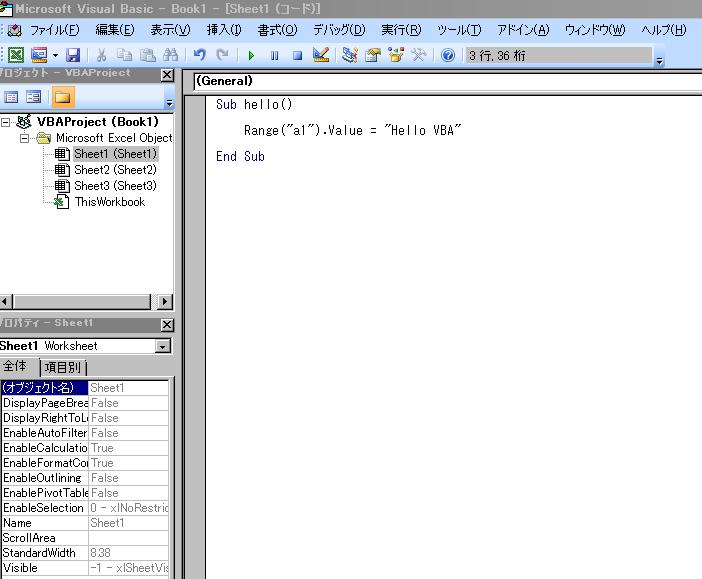The image size is (702, 579).
Task: Open Properties Window toolbar icon
Action: [372, 55]
